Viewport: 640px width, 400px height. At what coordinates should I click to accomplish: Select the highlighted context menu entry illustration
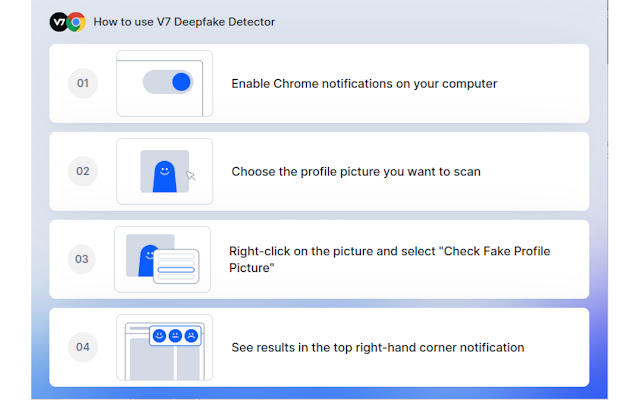[176, 270]
